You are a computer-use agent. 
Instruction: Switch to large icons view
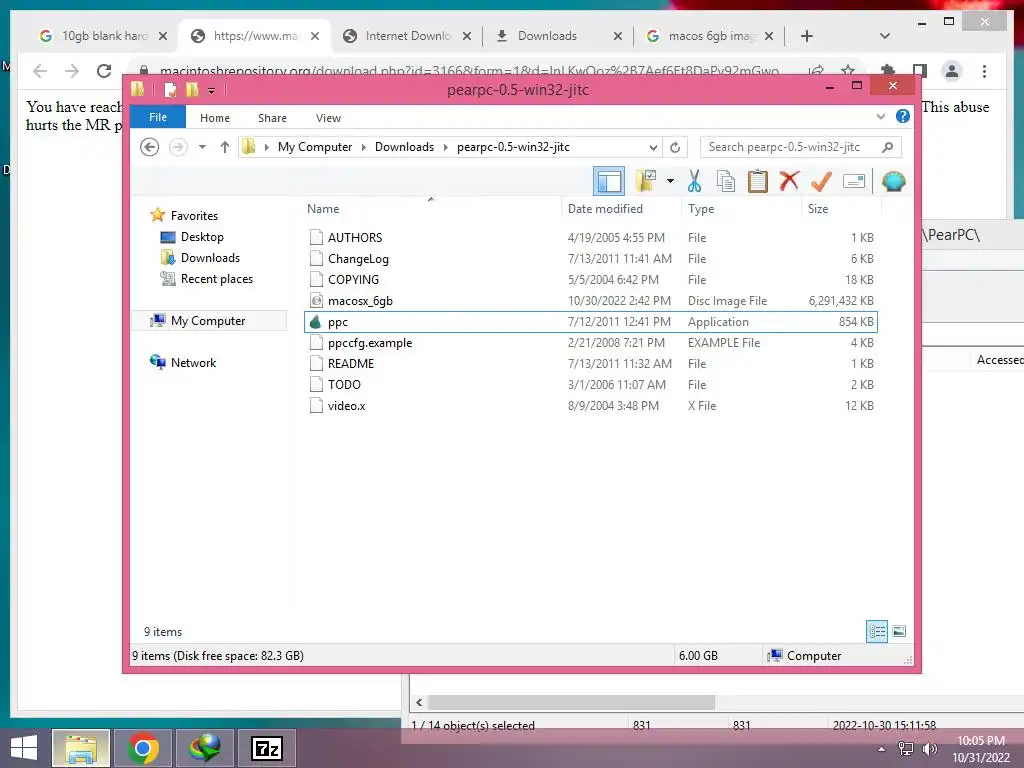point(899,631)
